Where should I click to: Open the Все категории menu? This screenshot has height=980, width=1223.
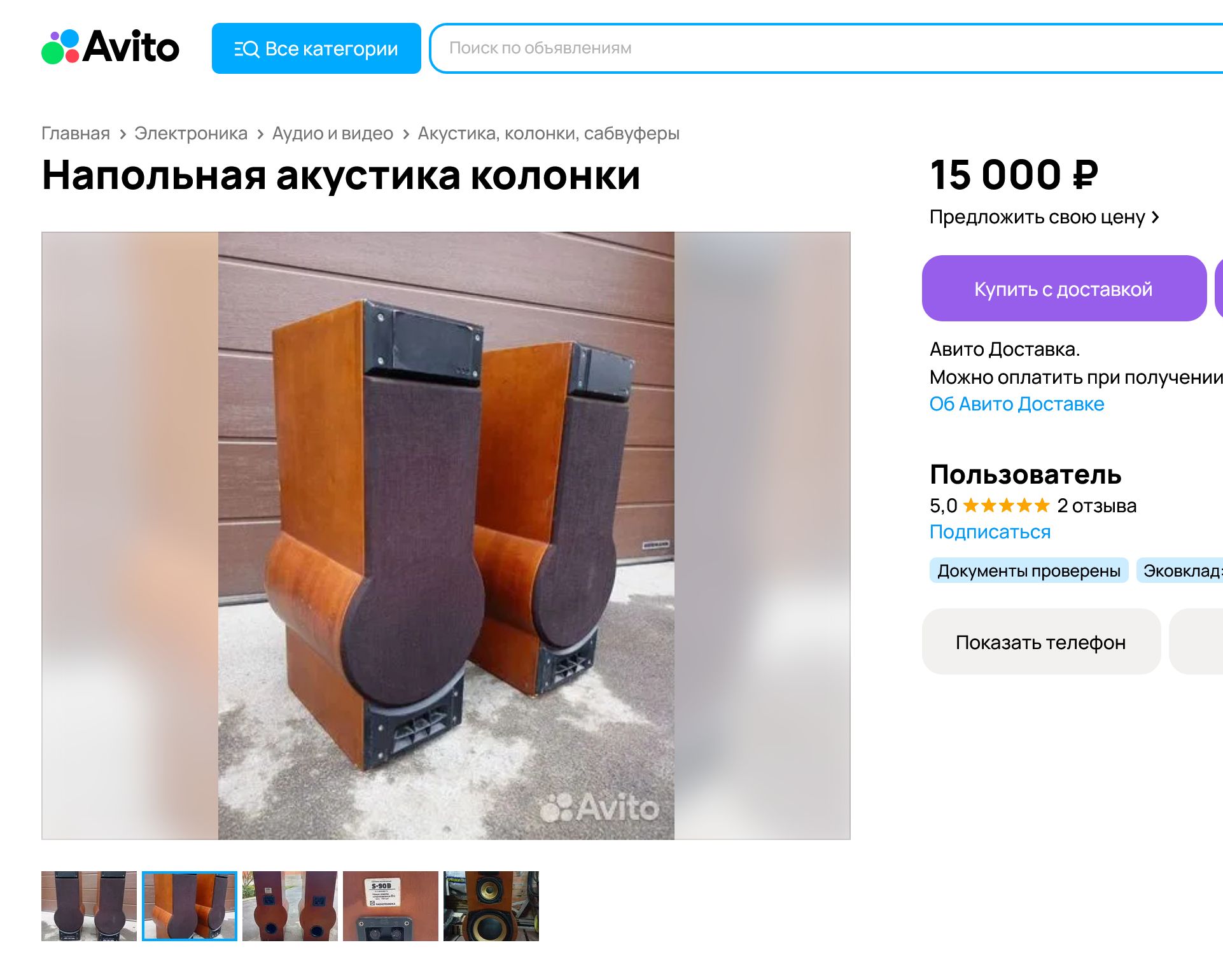(x=316, y=48)
